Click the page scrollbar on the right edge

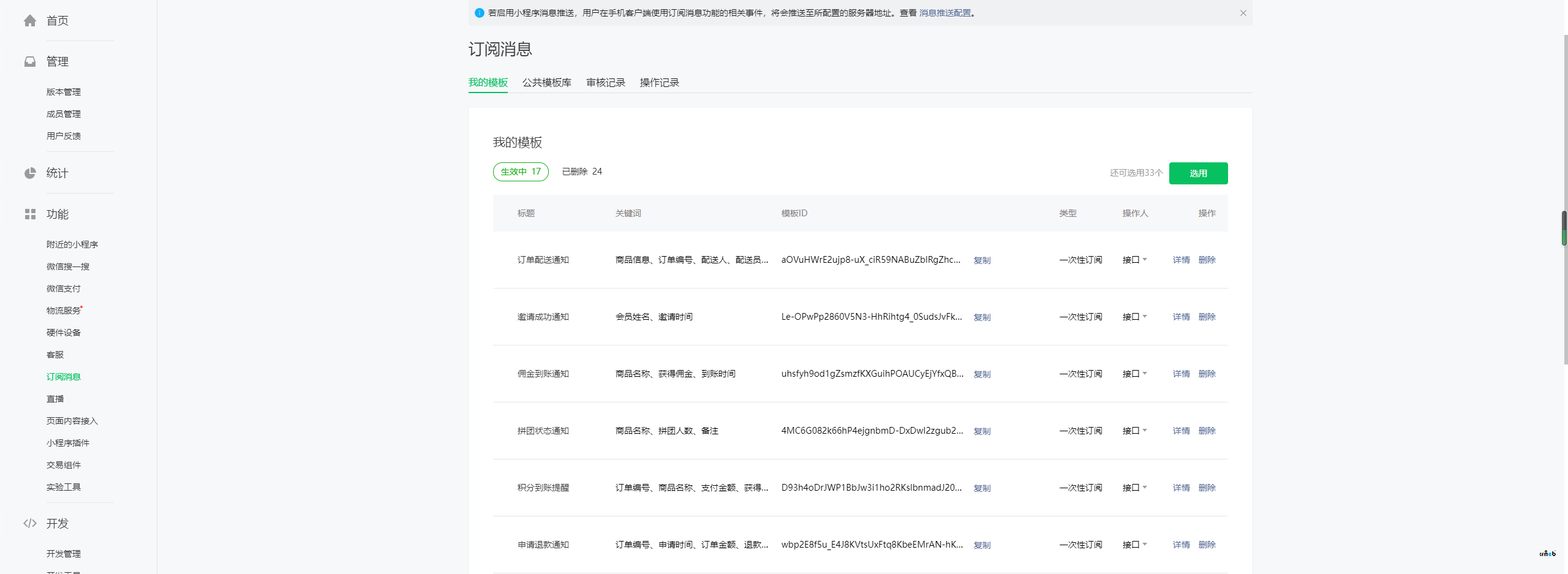pyautogui.click(x=1564, y=228)
